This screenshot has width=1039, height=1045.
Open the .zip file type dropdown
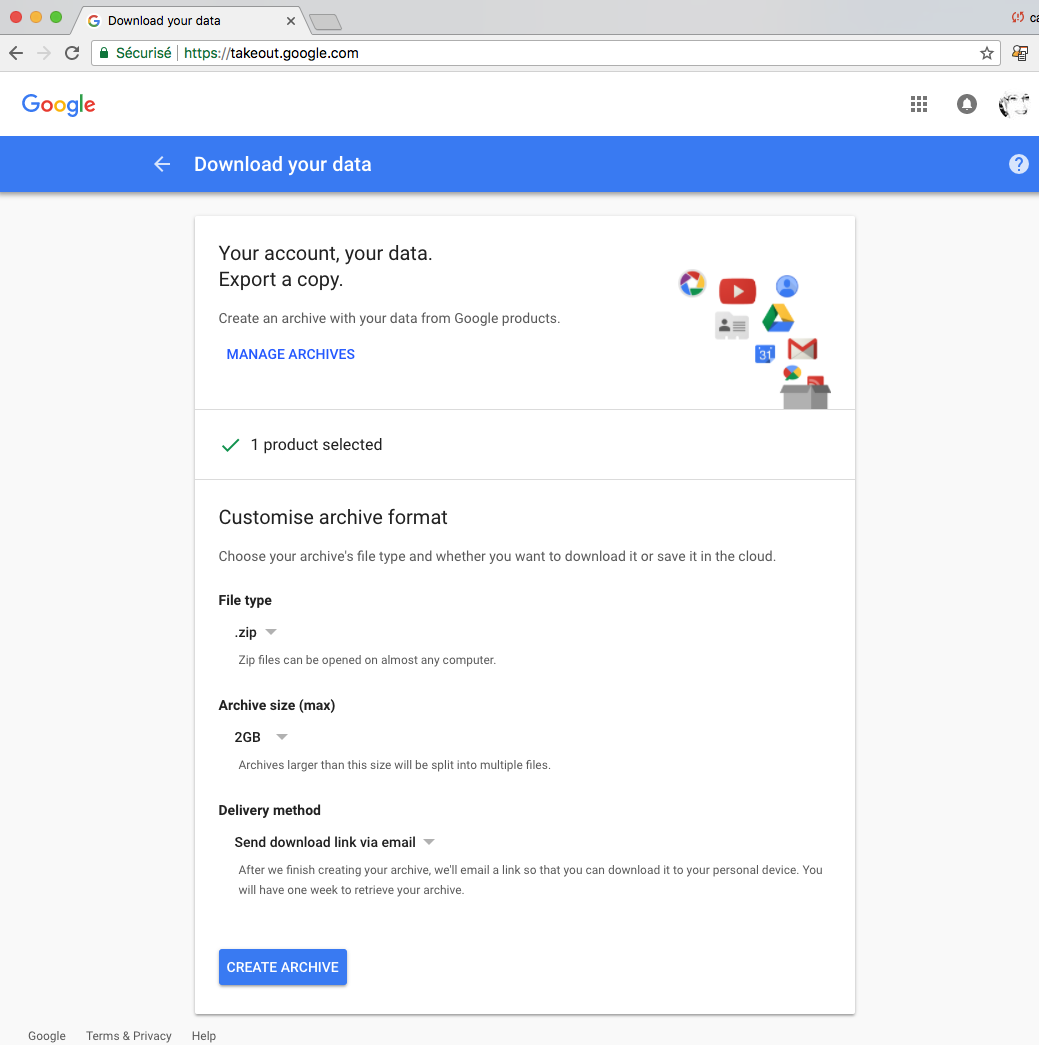point(255,632)
